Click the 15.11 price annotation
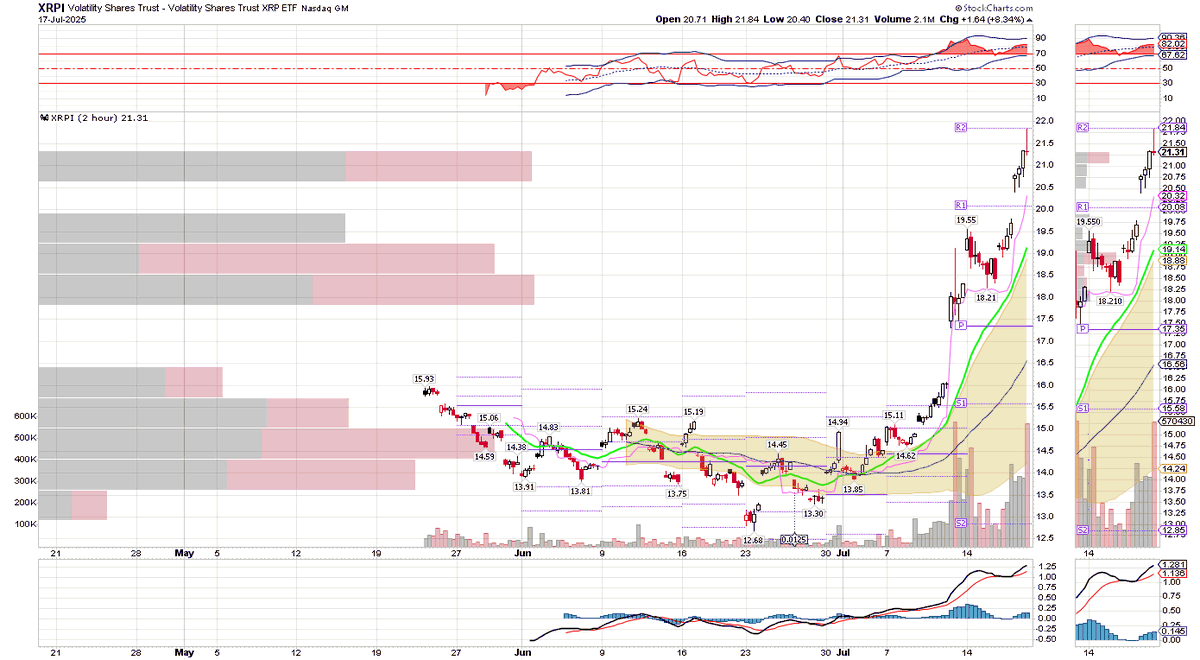The height and width of the screenshot is (660, 1200). click(894, 415)
